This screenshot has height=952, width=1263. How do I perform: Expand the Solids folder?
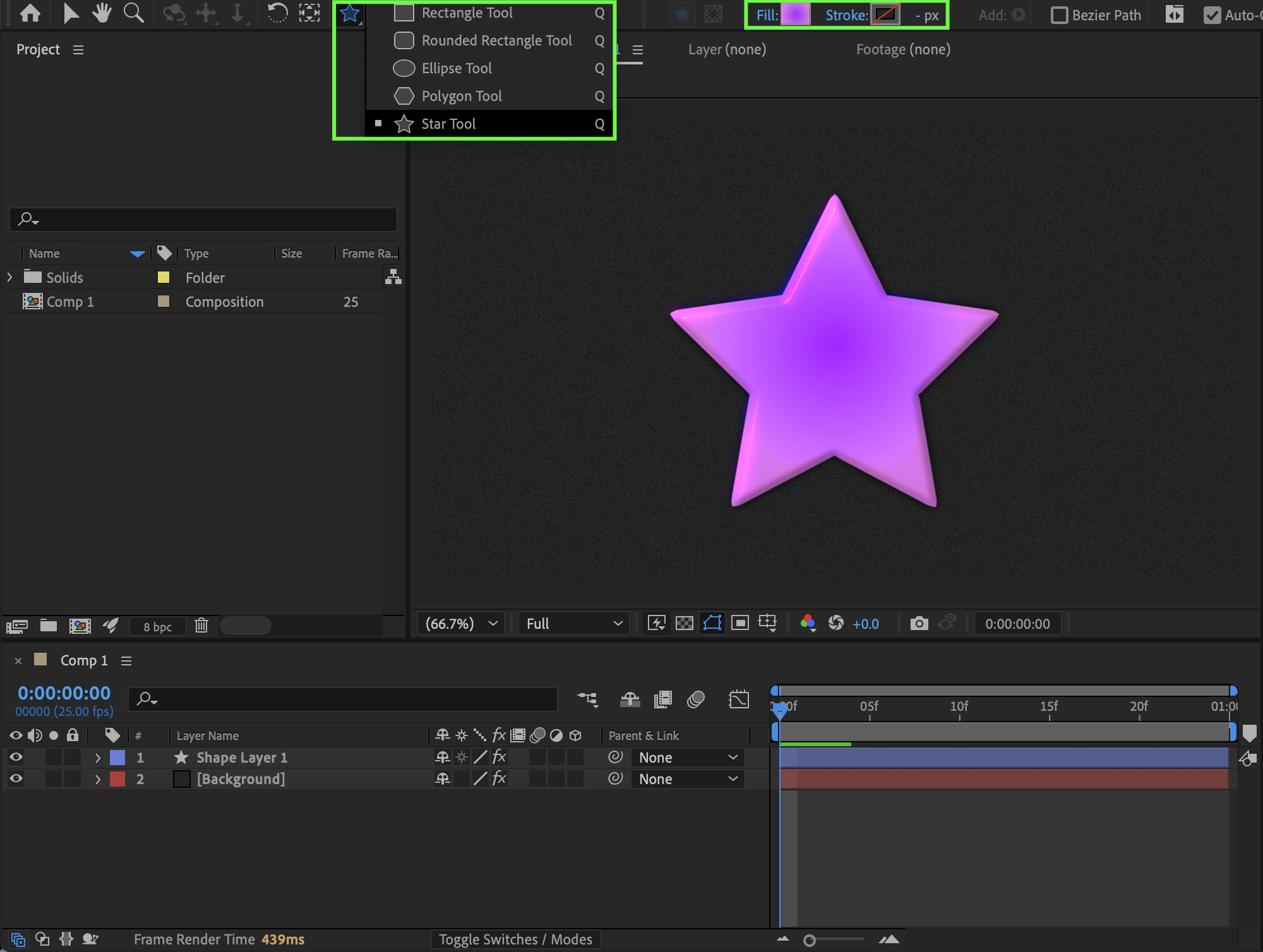(9, 277)
